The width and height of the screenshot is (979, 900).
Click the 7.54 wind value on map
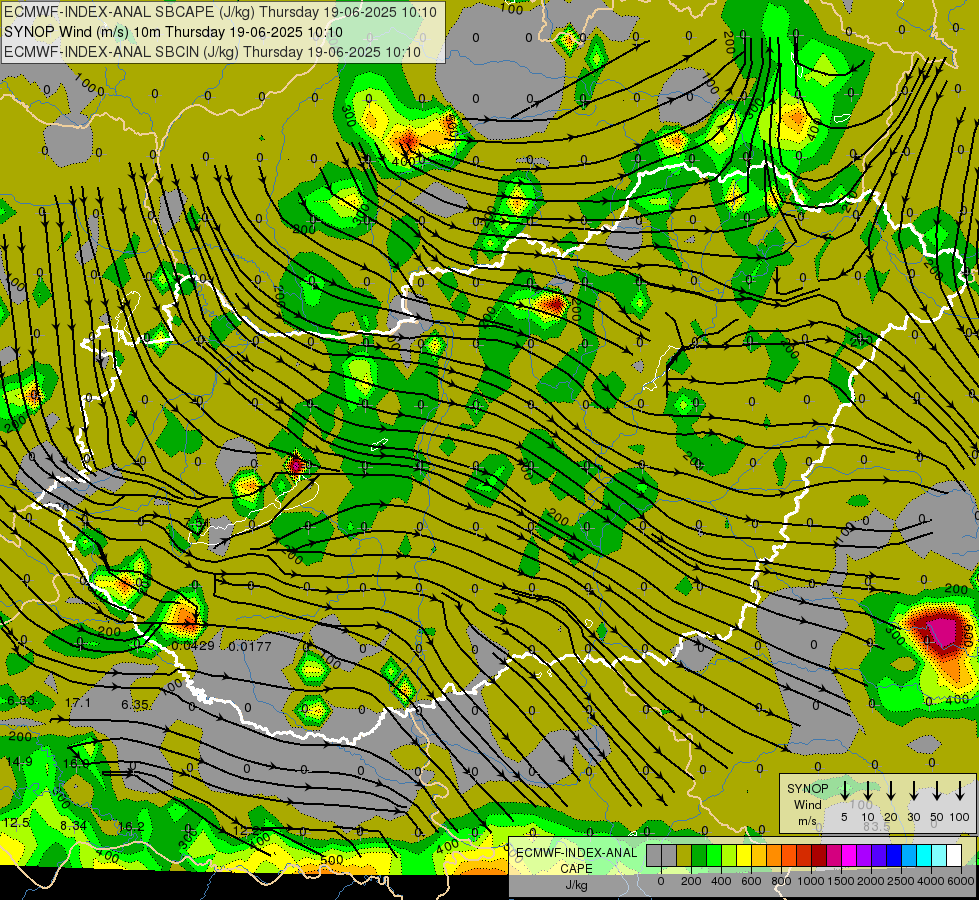pos(196,522)
